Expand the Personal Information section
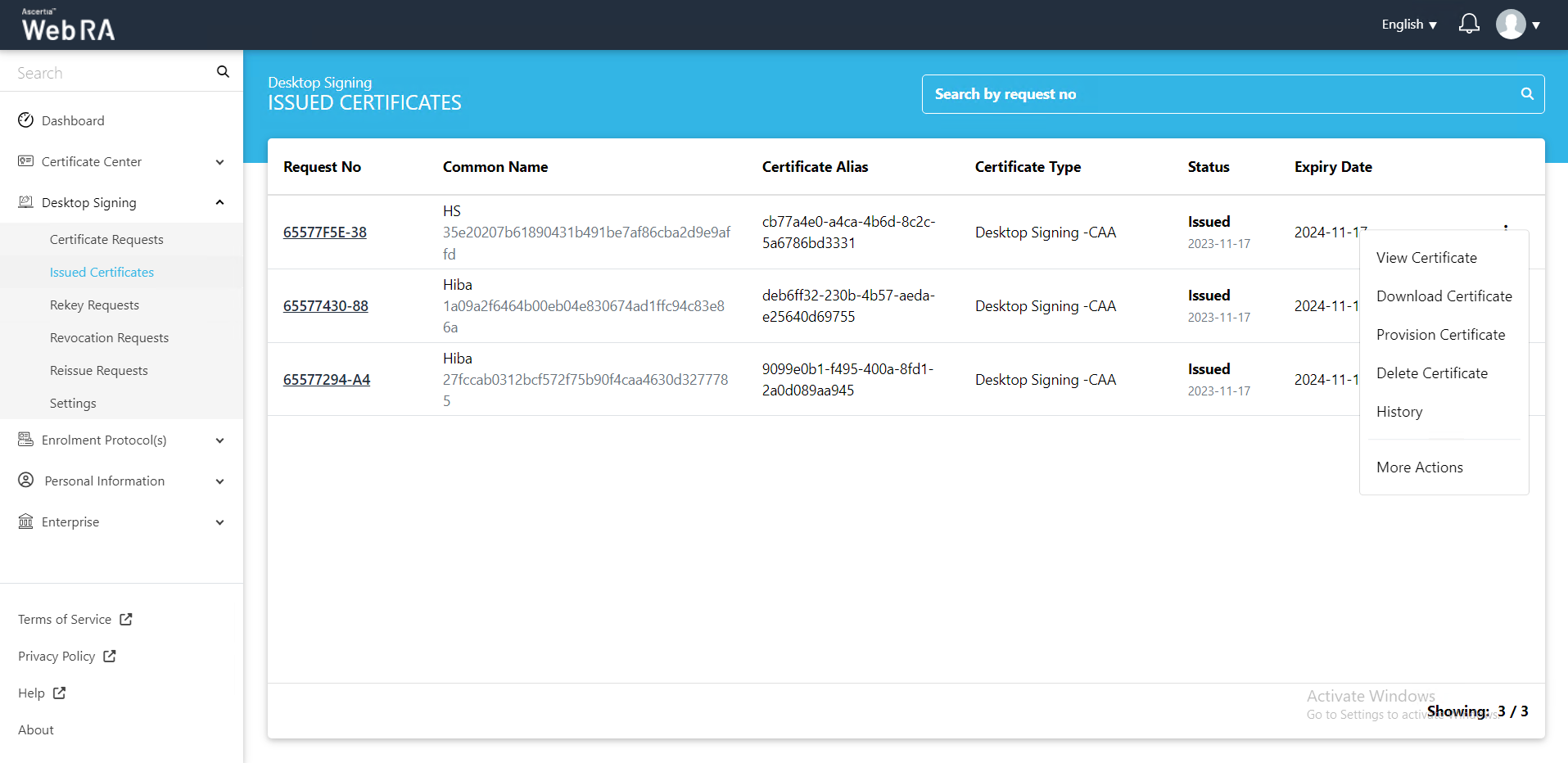The width and height of the screenshot is (1568, 763). click(x=219, y=481)
